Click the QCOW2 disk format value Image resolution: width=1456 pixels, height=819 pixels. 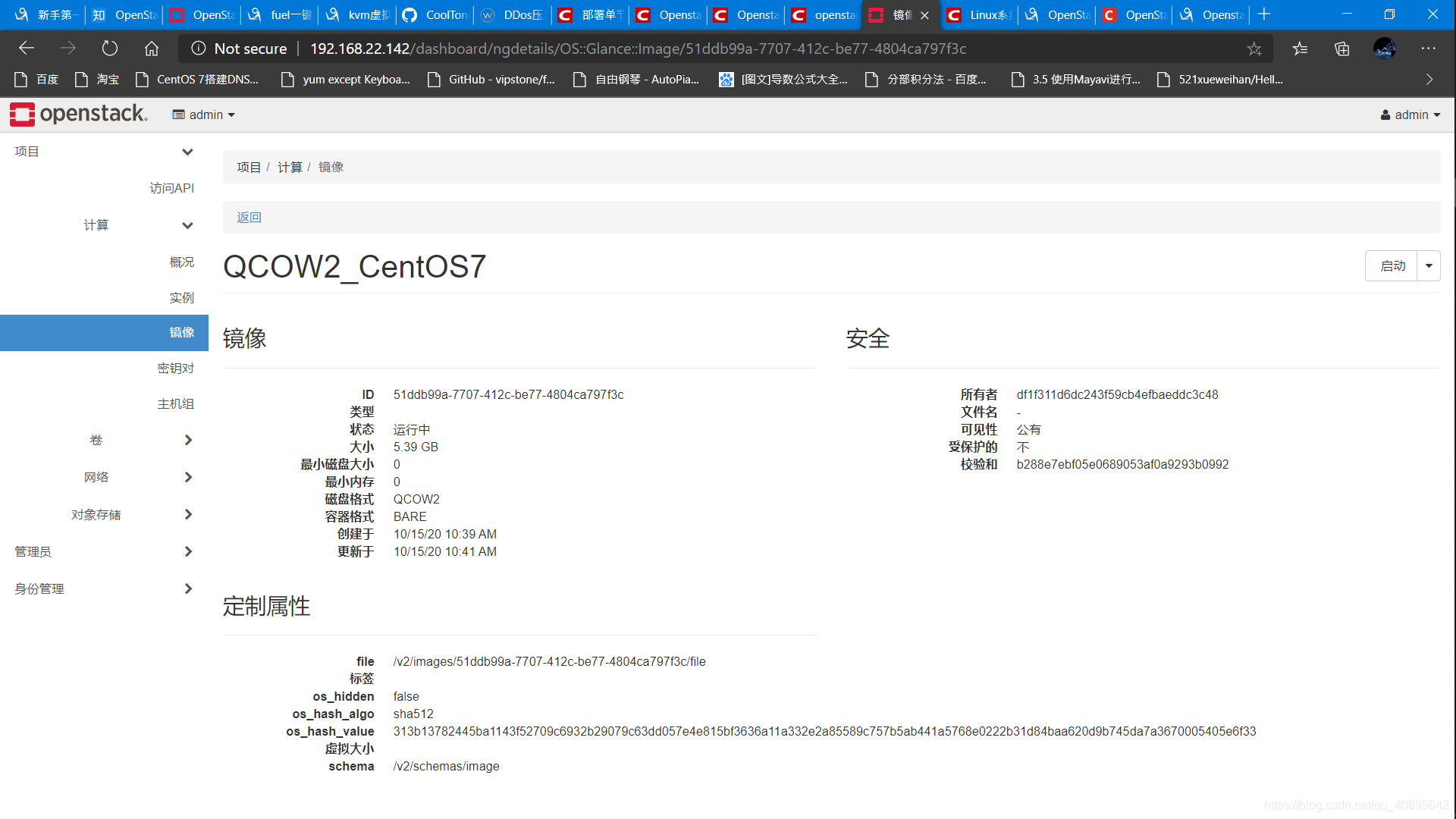(x=416, y=499)
